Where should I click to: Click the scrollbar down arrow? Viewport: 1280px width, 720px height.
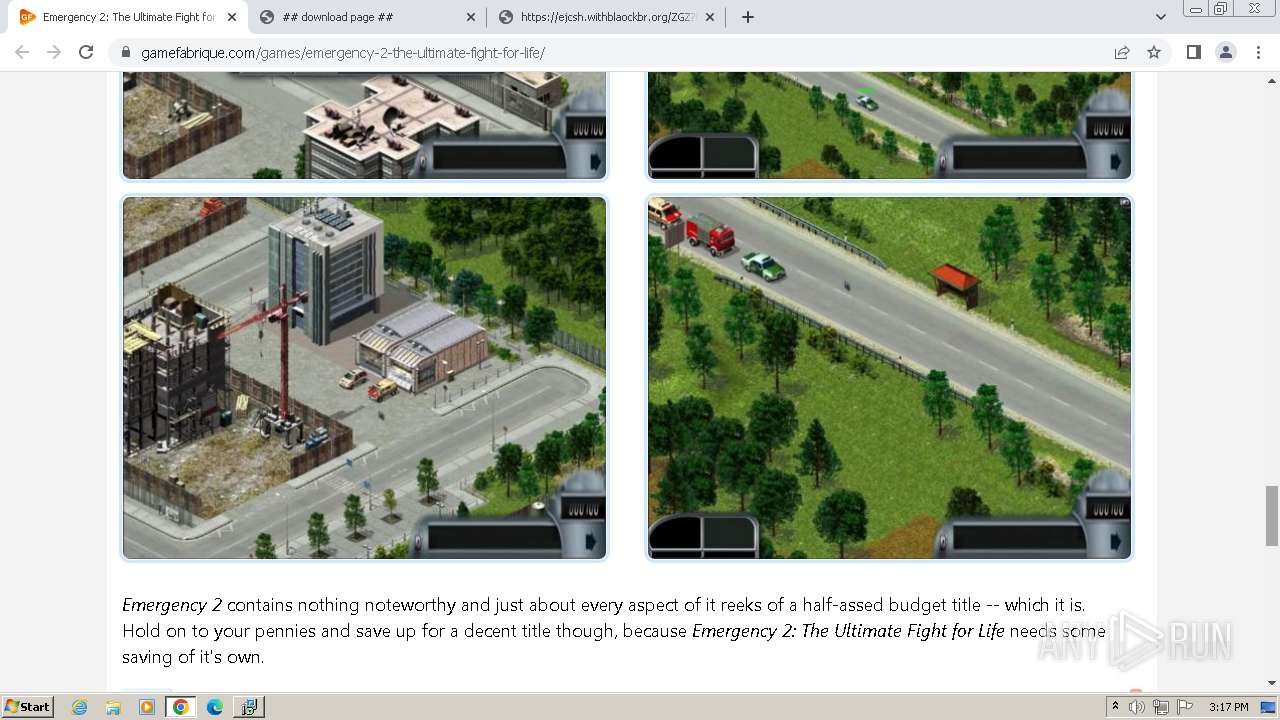coord(1272,684)
